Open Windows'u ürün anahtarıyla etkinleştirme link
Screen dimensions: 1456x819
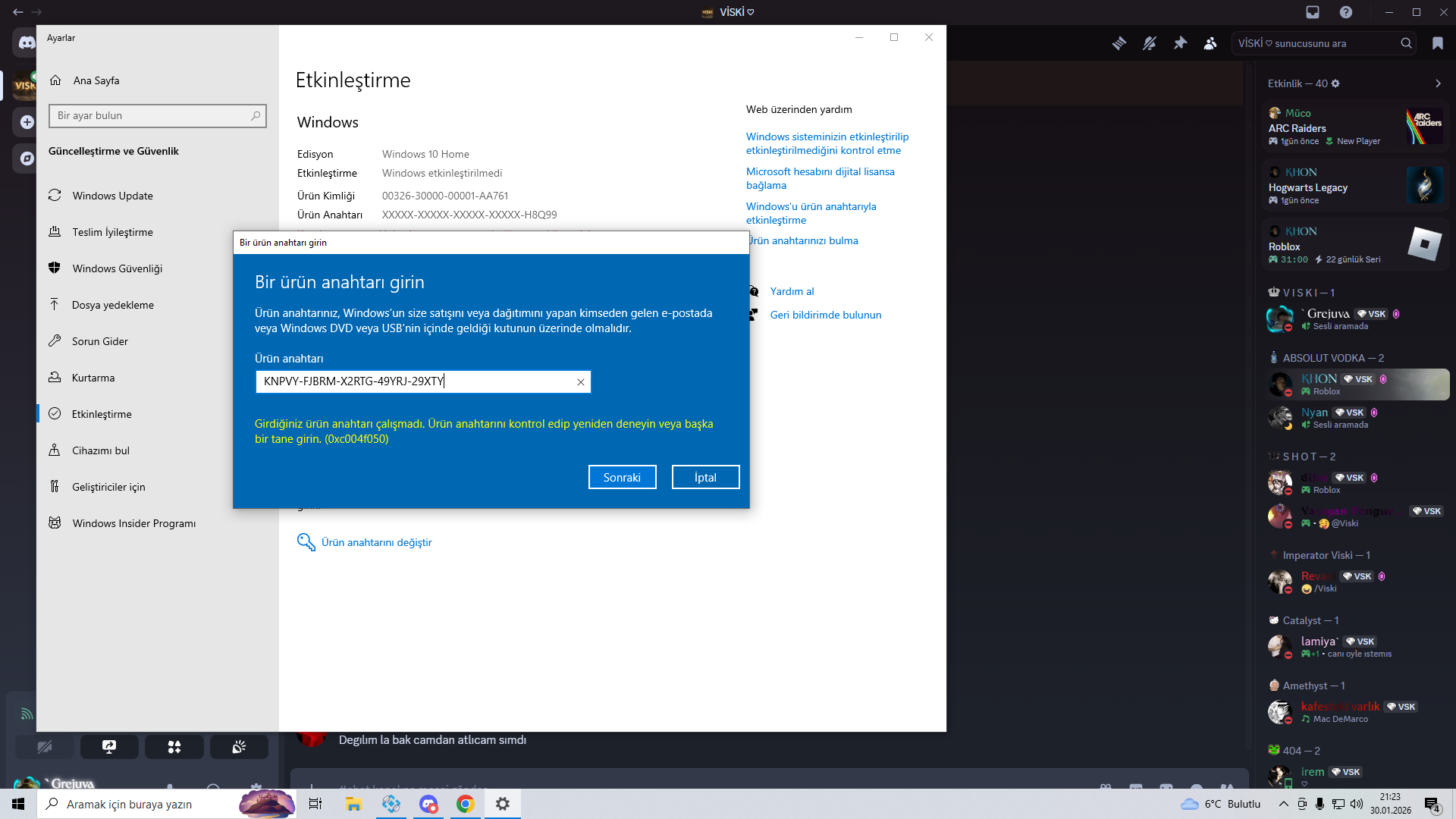point(811,213)
